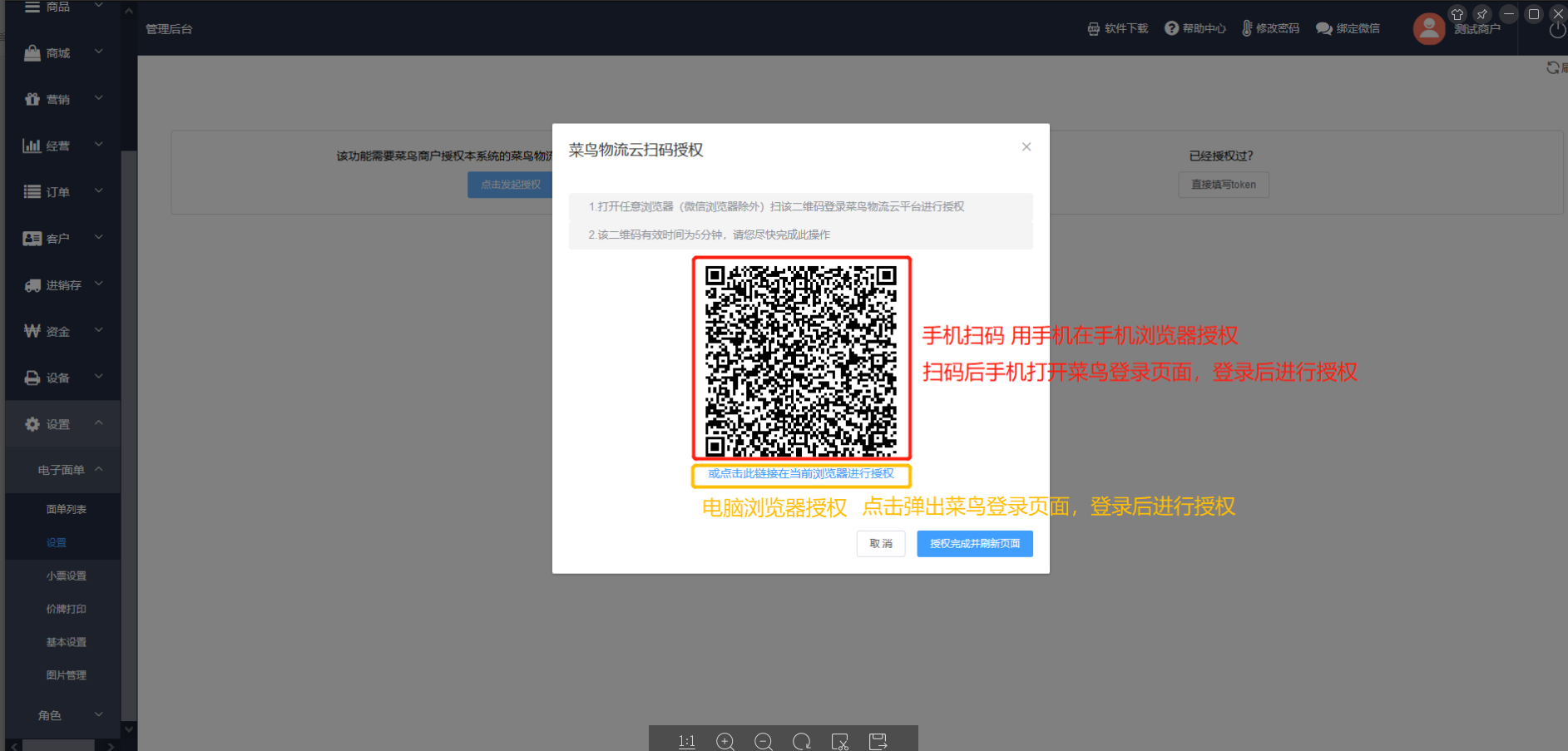Image resolution: width=1568 pixels, height=751 pixels.
Task: Rotate the image with the rotate icon
Action: coord(802,741)
